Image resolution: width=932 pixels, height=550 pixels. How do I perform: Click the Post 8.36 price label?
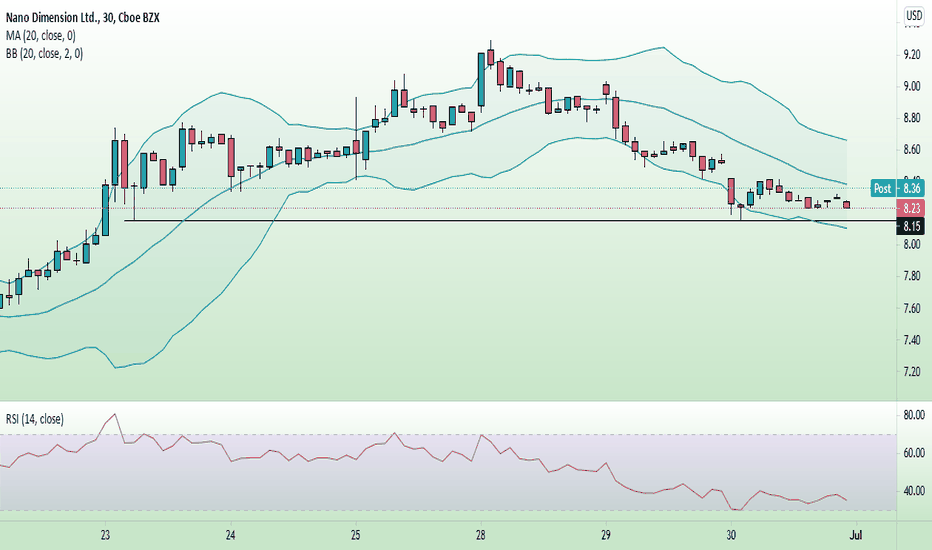[x=898, y=188]
